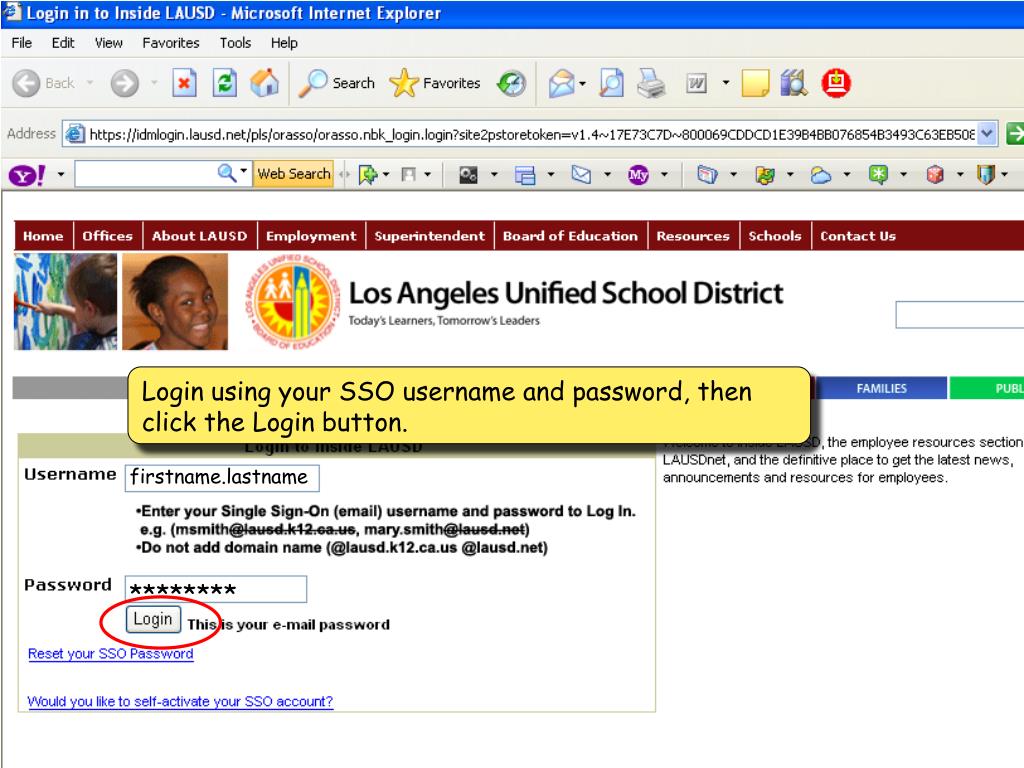The image size is (1024, 768).
Task: Click the Stop page loading icon
Action: point(184,84)
